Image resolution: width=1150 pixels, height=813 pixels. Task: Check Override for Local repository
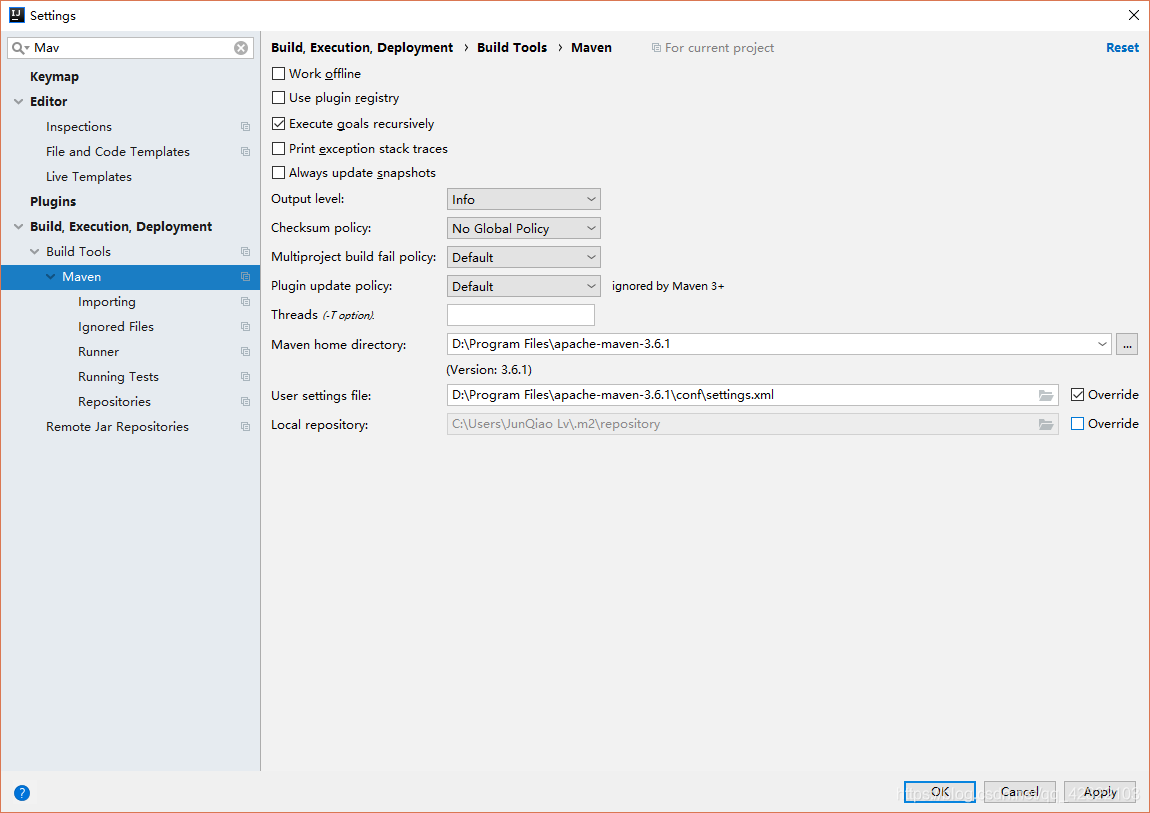pyautogui.click(x=1077, y=423)
